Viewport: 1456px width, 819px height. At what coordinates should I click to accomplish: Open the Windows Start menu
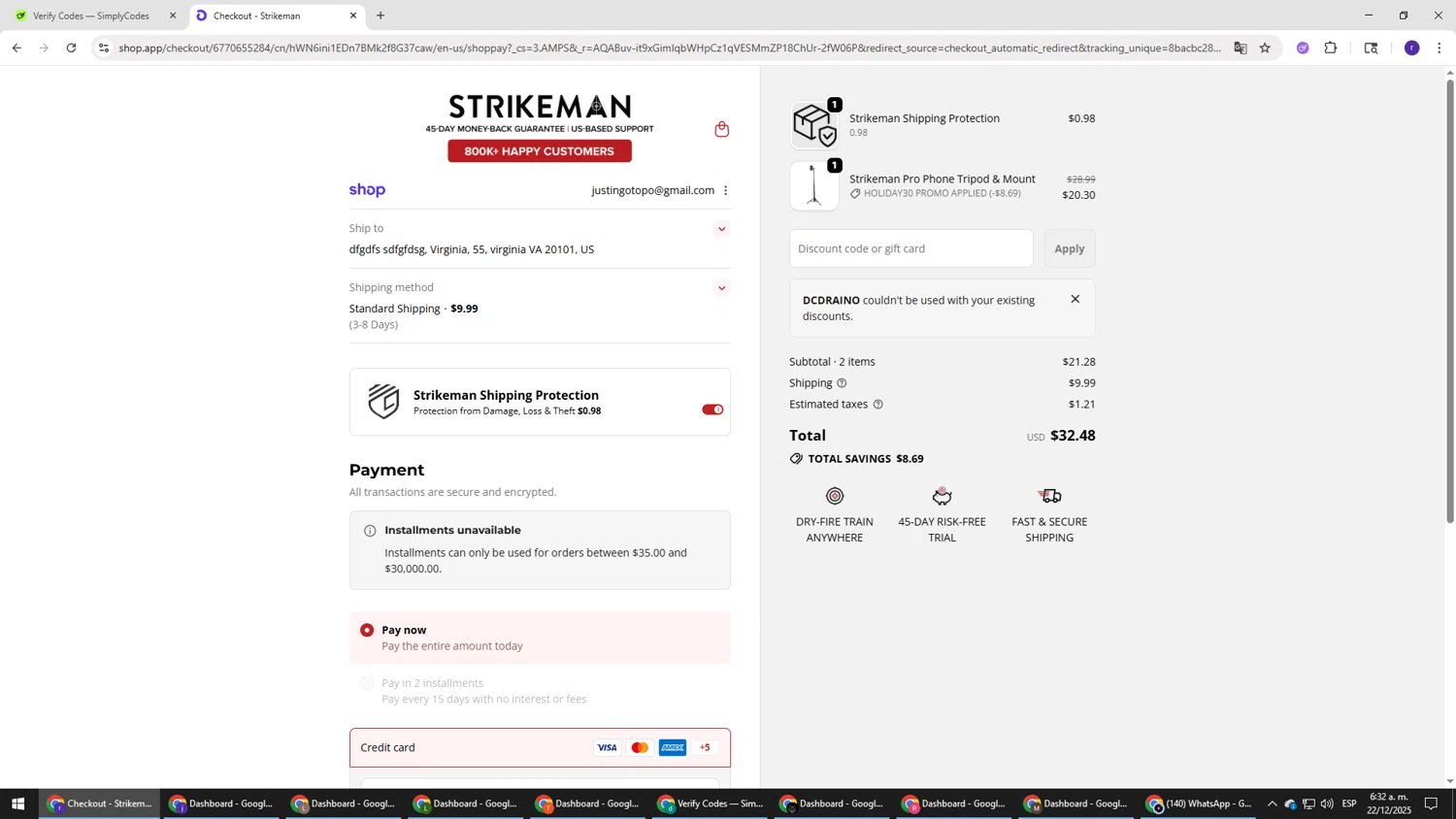tap(17, 803)
